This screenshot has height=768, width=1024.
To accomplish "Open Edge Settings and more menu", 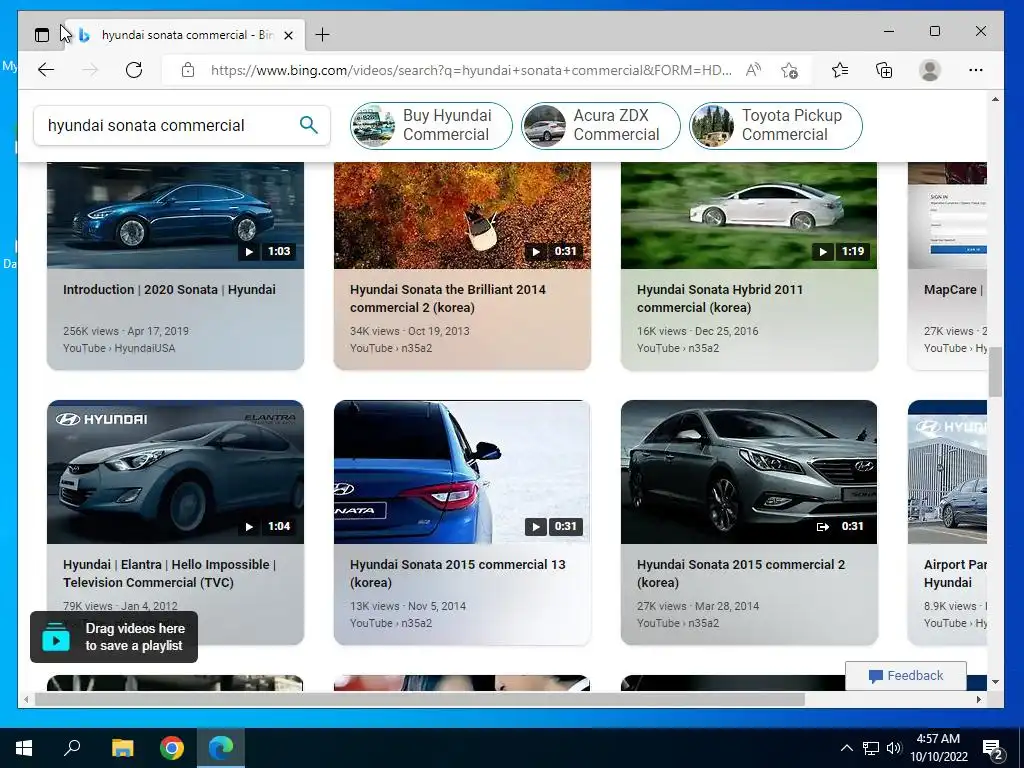I will 976,70.
